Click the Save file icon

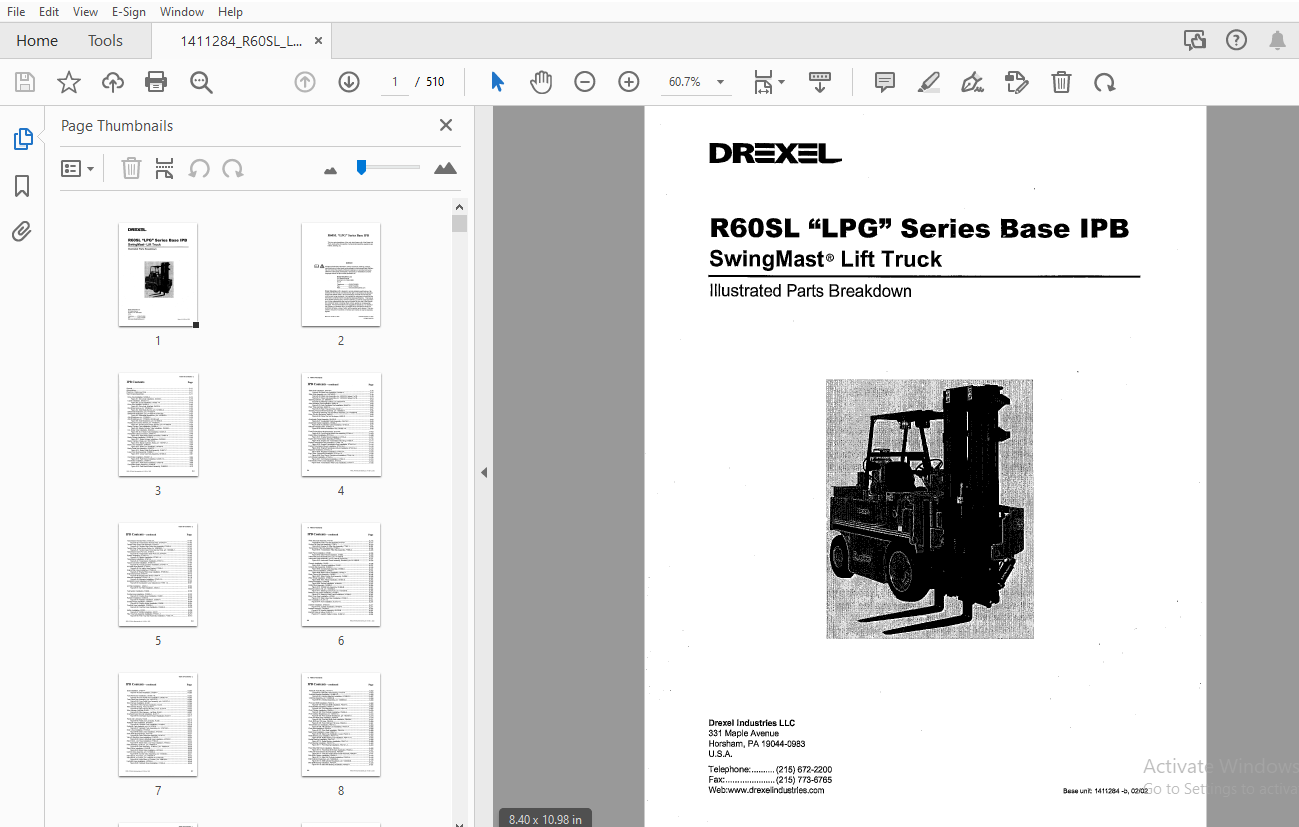click(x=24, y=82)
